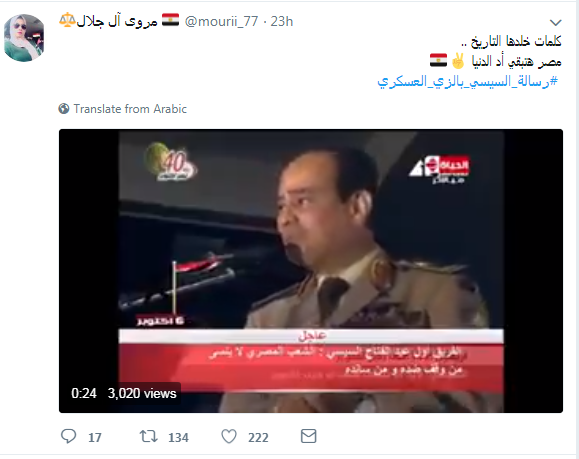Click the 0:24 video duration label

tap(84, 393)
